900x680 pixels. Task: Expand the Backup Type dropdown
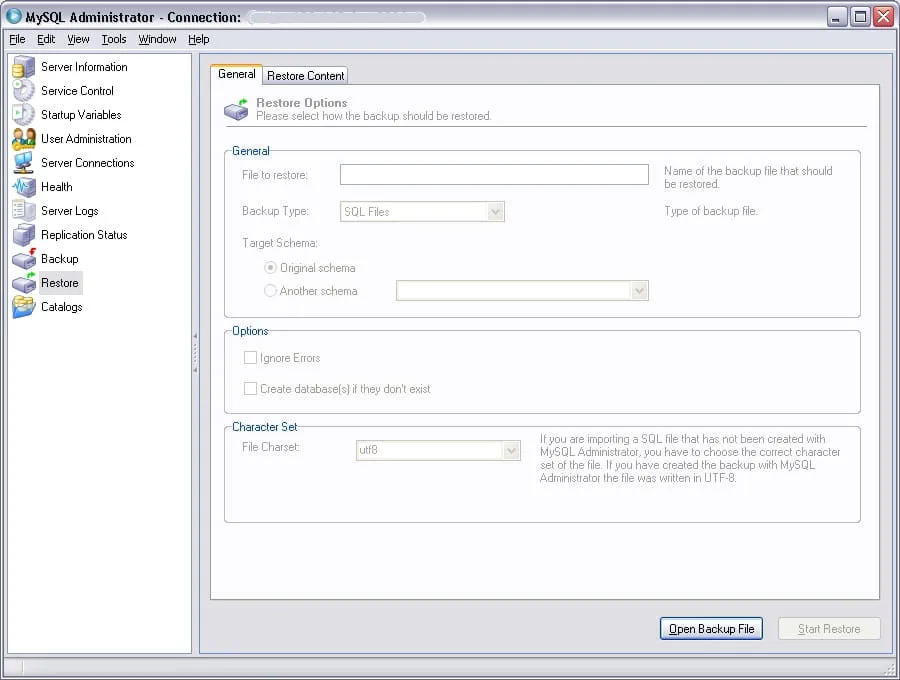click(495, 212)
